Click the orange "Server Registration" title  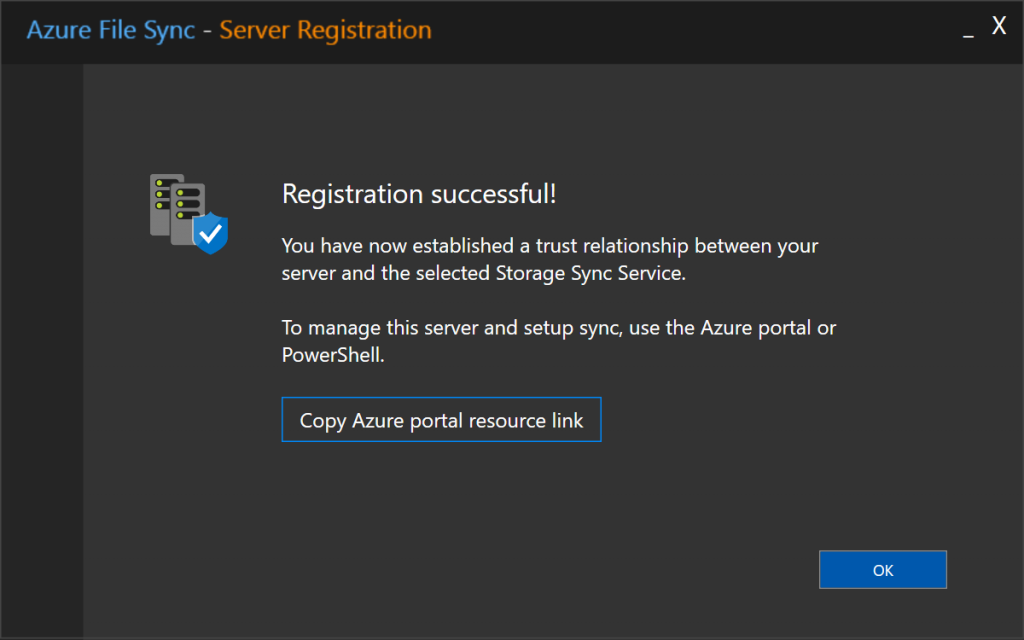[325, 30]
